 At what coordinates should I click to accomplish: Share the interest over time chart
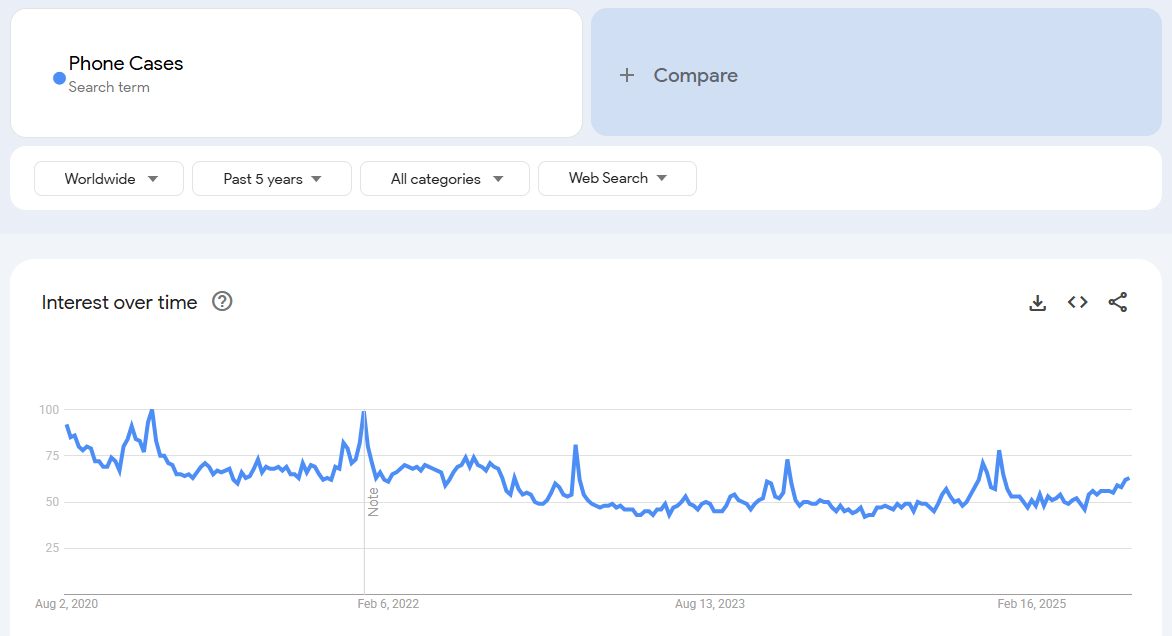1118,302
